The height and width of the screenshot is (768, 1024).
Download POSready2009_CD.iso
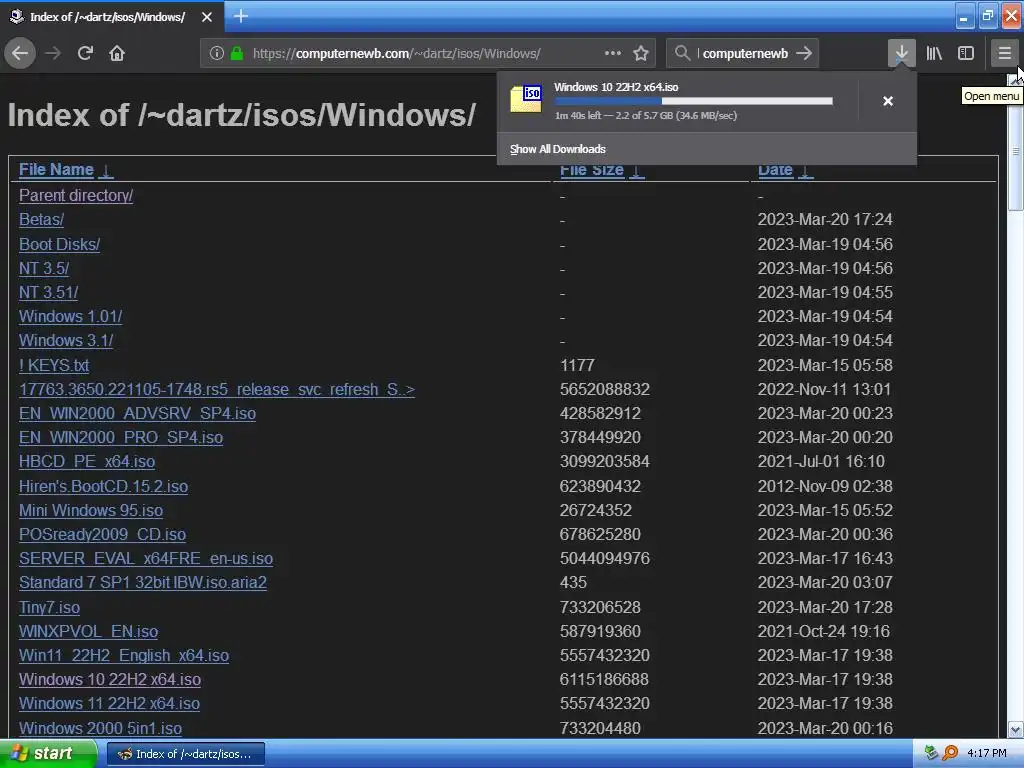(103, 535)
